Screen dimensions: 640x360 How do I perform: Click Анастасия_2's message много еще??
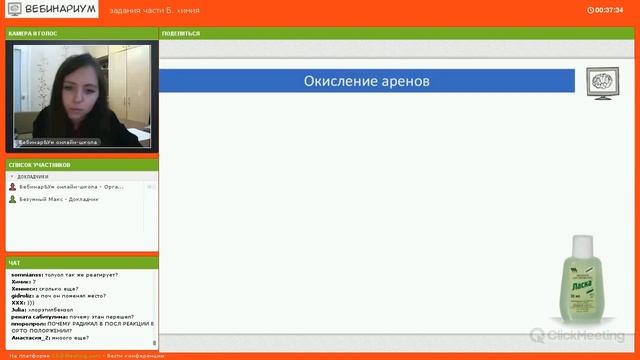point(50,338)
